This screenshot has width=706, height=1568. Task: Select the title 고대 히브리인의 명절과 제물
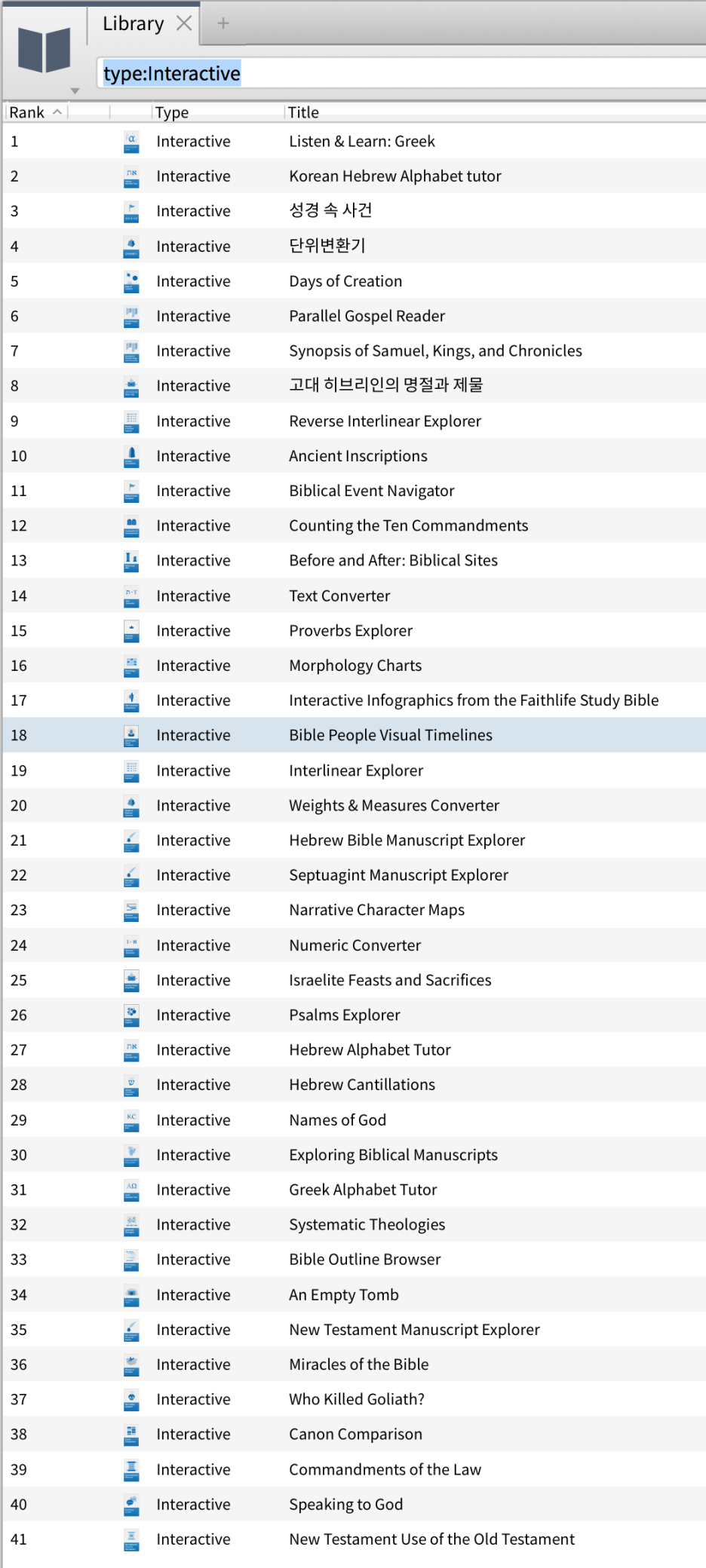click(386, 385)
